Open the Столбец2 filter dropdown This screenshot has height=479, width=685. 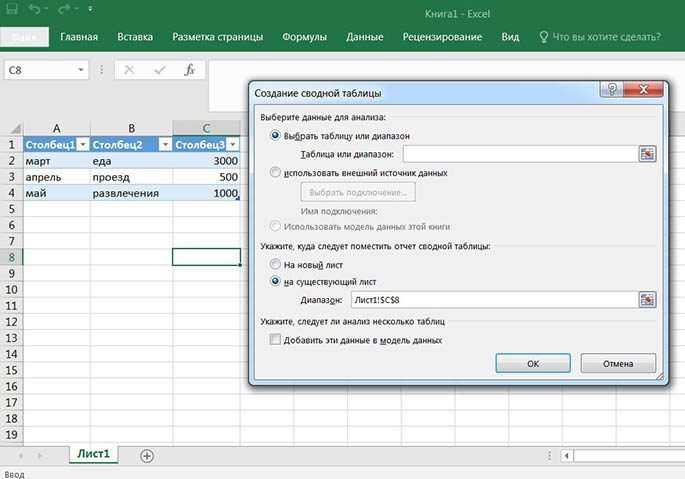click(x=165, y=144)
